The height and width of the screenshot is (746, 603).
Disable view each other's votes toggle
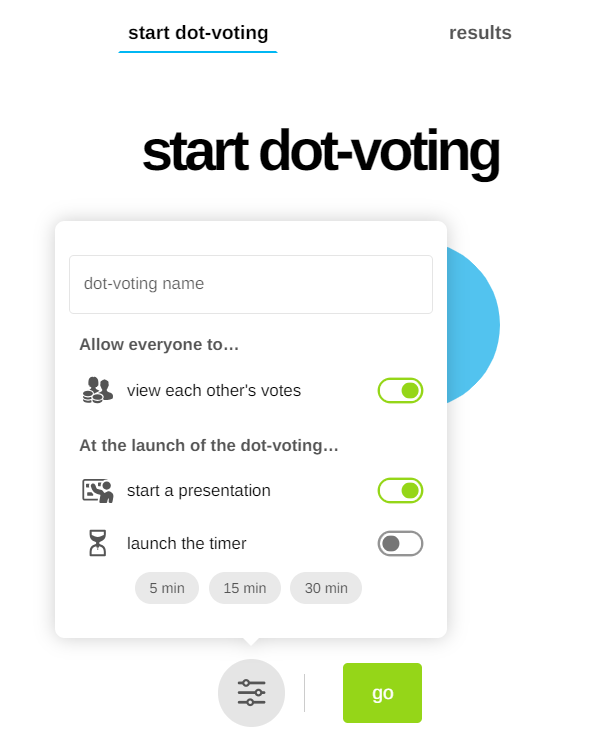tap(400, 391)
